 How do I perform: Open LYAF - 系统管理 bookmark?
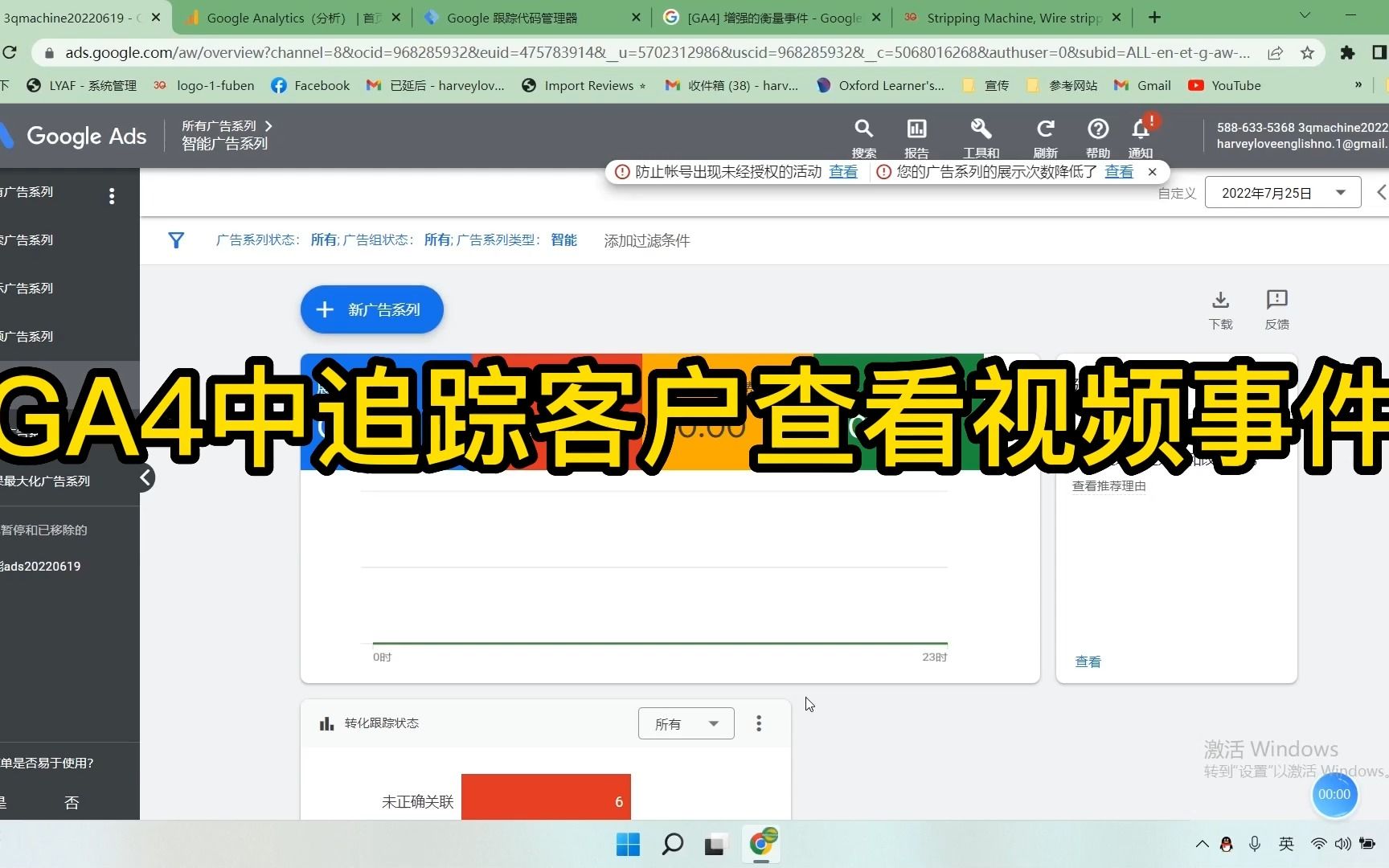tap(81, 85)
